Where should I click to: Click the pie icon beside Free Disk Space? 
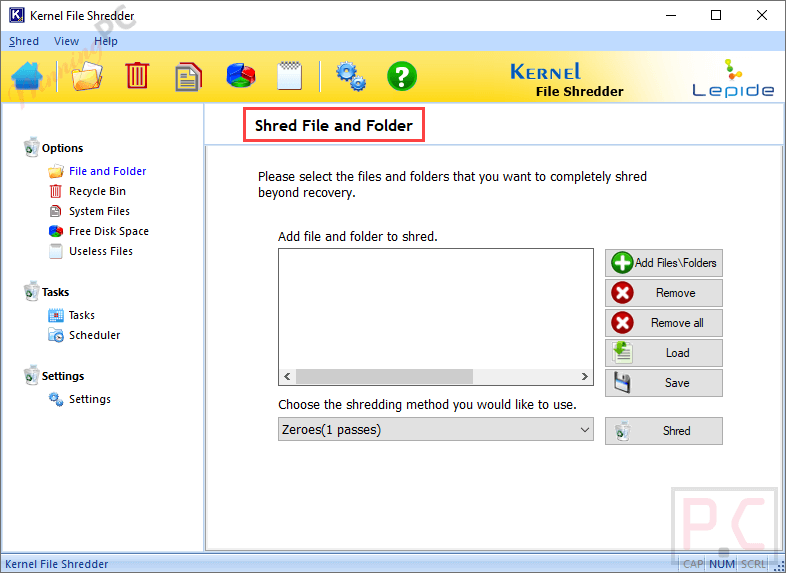click(x=56, y=231)
